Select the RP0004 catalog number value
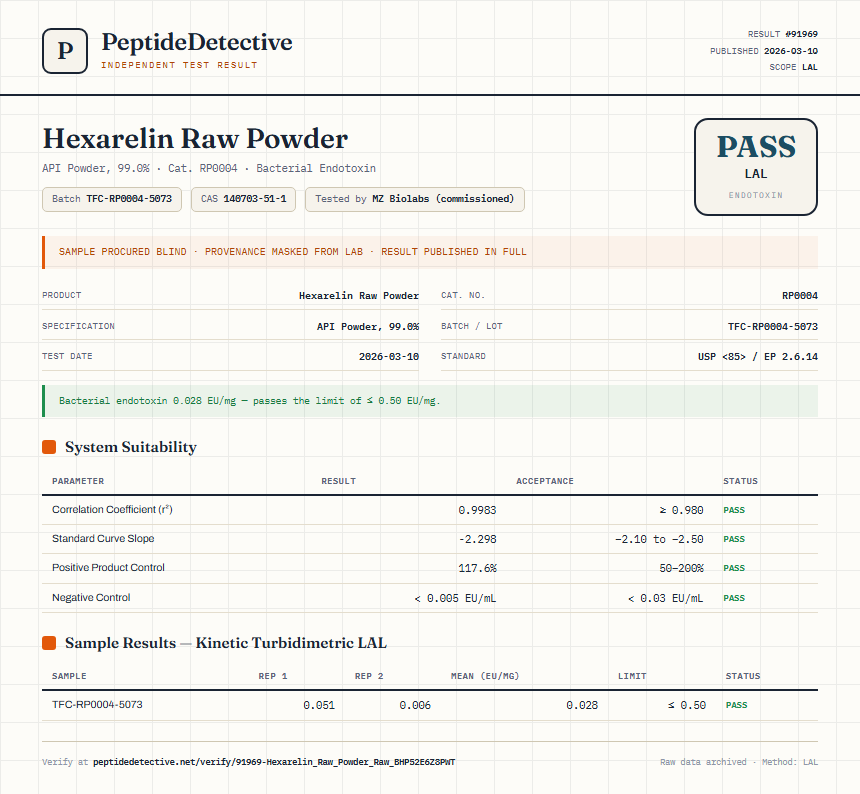This screenshot has height=794, width=860. tap(800, 296)
